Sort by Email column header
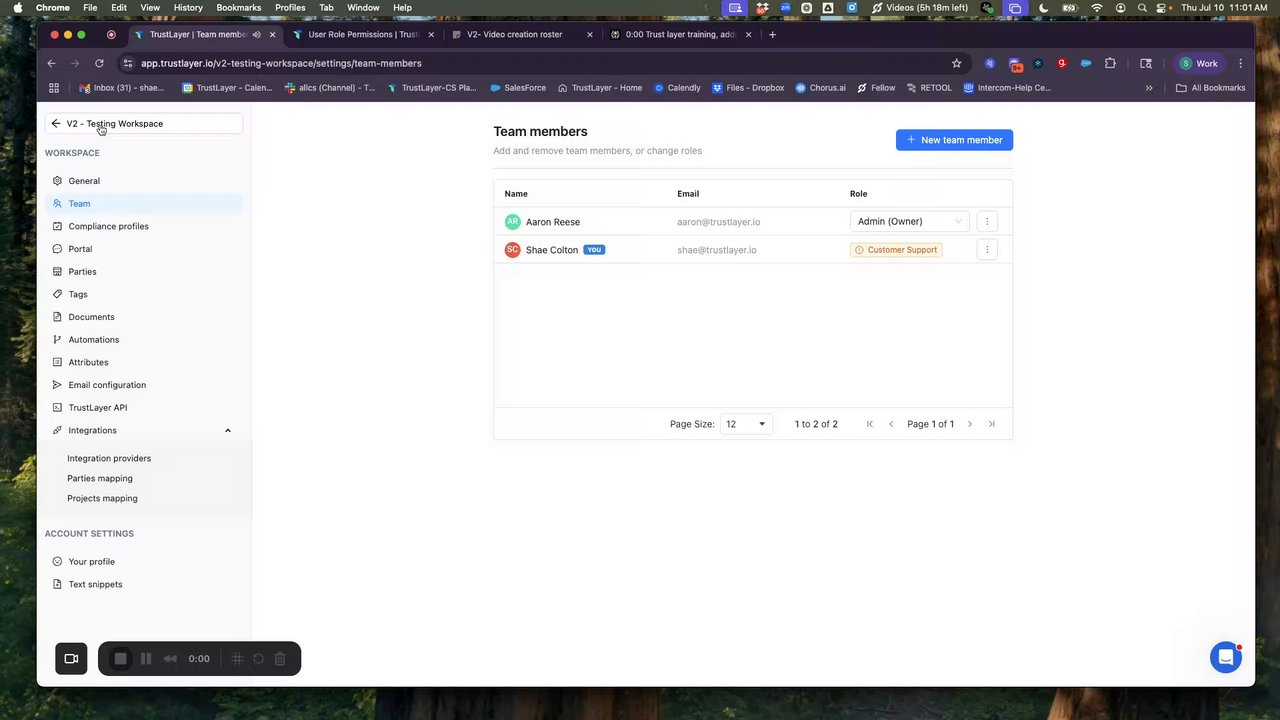Screen dimensions: 1280x720 coord(688,194)
